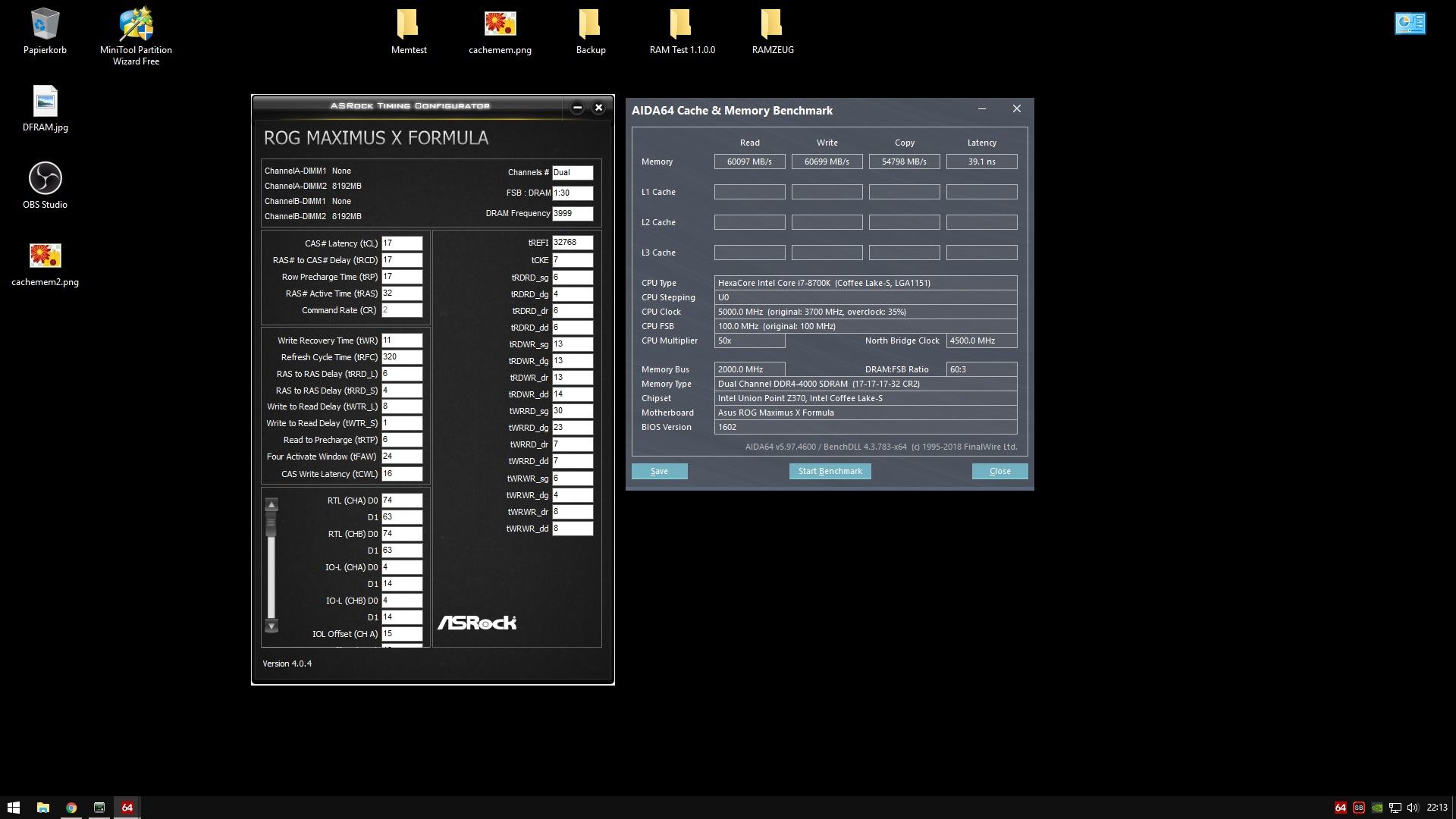Click the Memory Read result 60097 MB/s
Image resolution: width=1456 pixels, height=819 pixels.
[x=749, y=162]
